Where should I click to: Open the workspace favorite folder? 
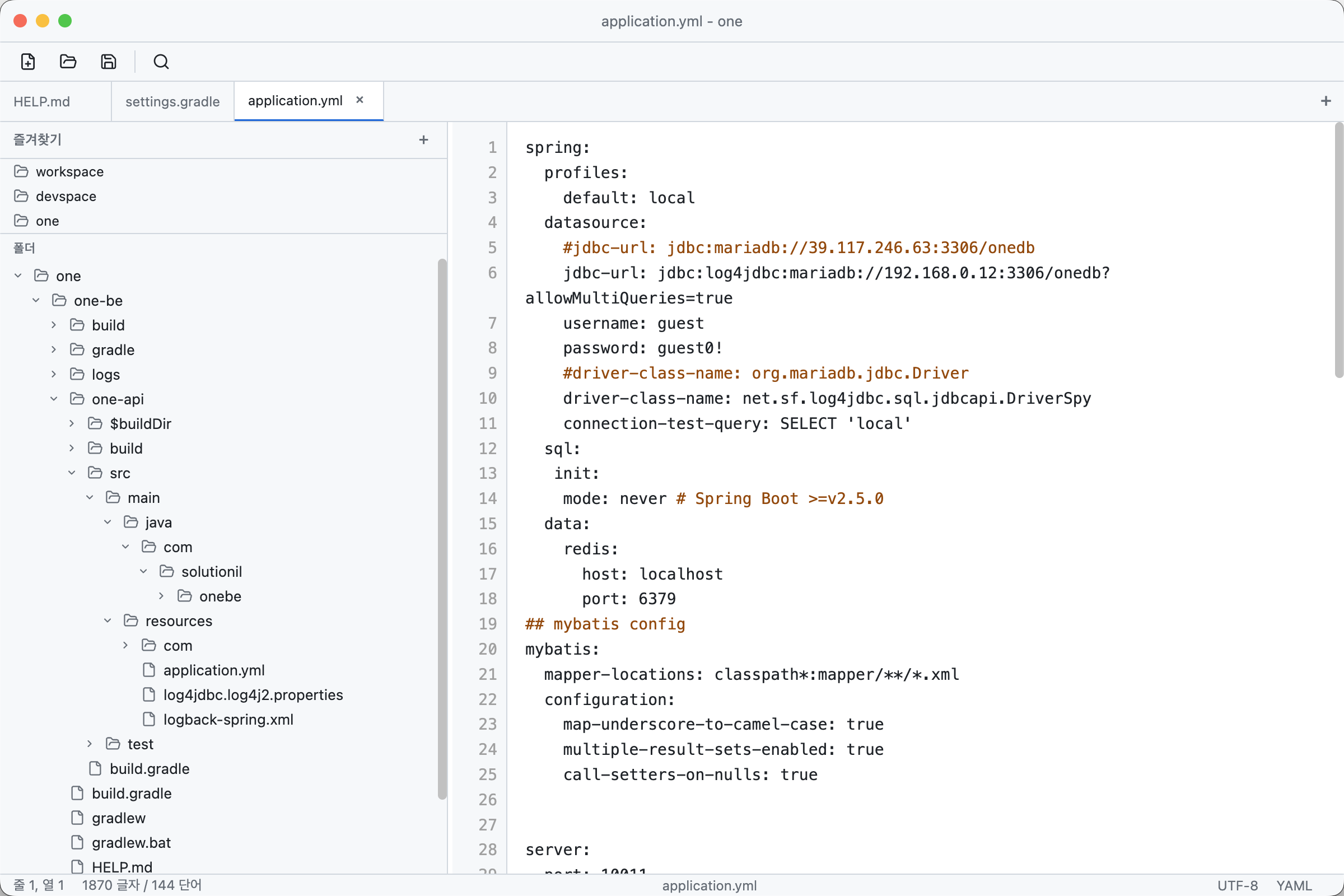pyautogui.click(x=69, y=171)
